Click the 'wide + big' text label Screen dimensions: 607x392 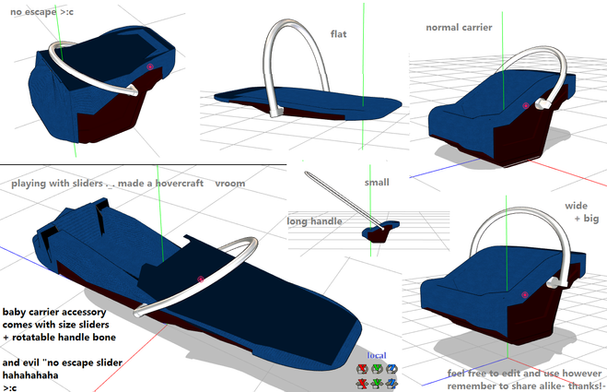coord(581,212)
